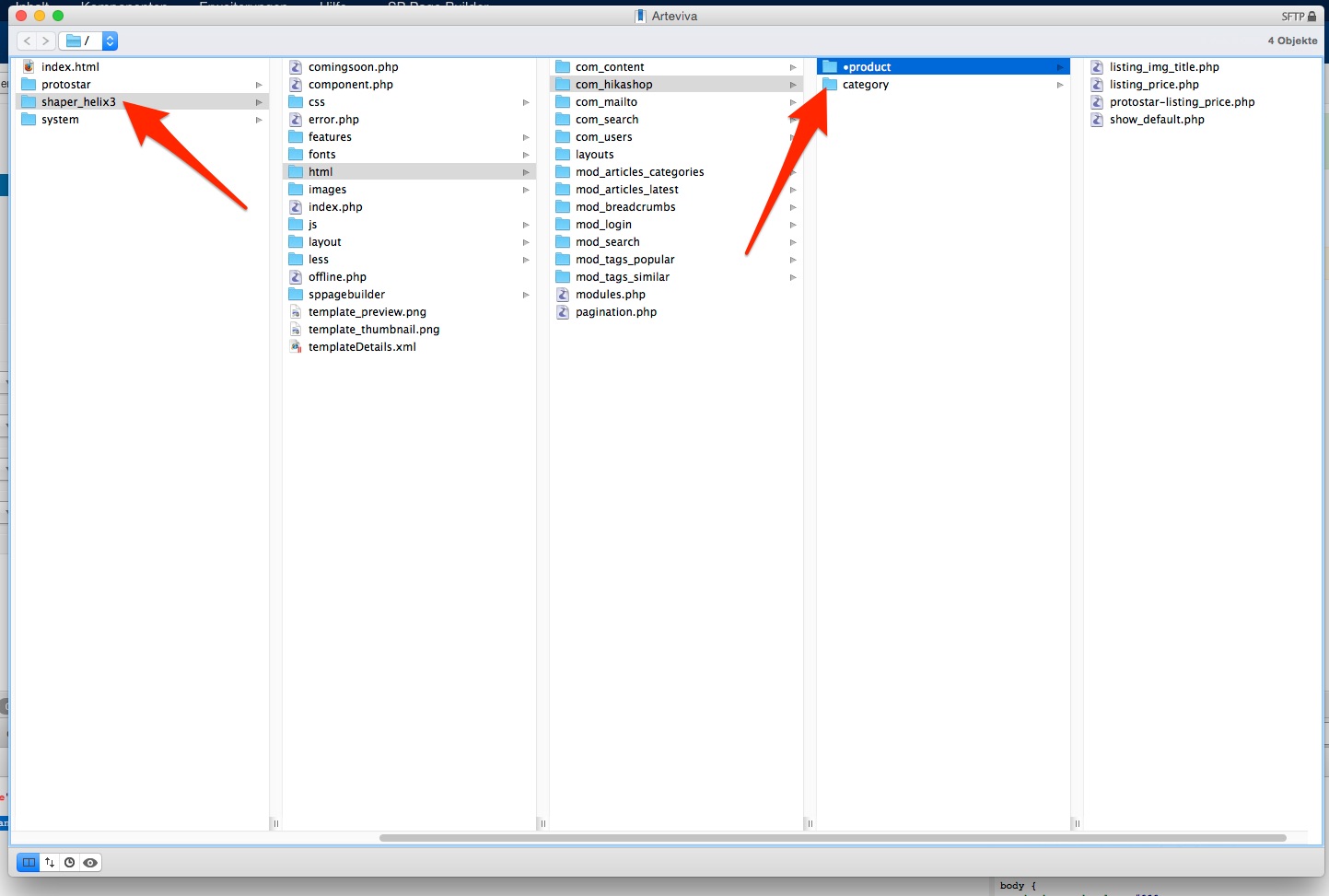Select the template_thumbnail.png file name
Screen dimensions: 1329x896
[x=374, y=330]
